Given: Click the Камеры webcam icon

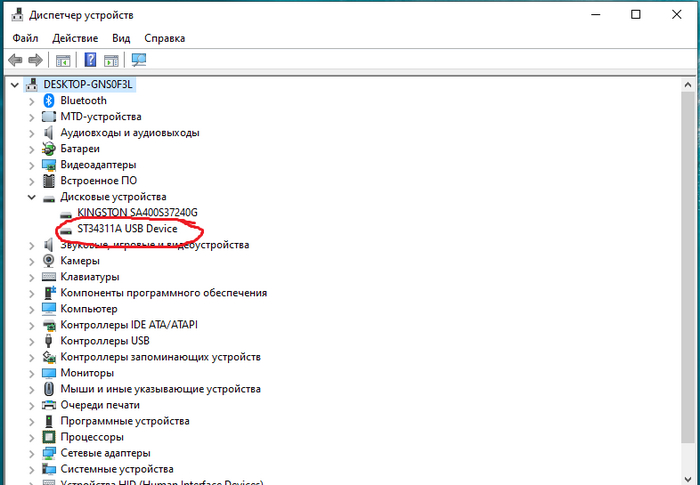Looking at the screenshot, I should click(x=49, y=261).
